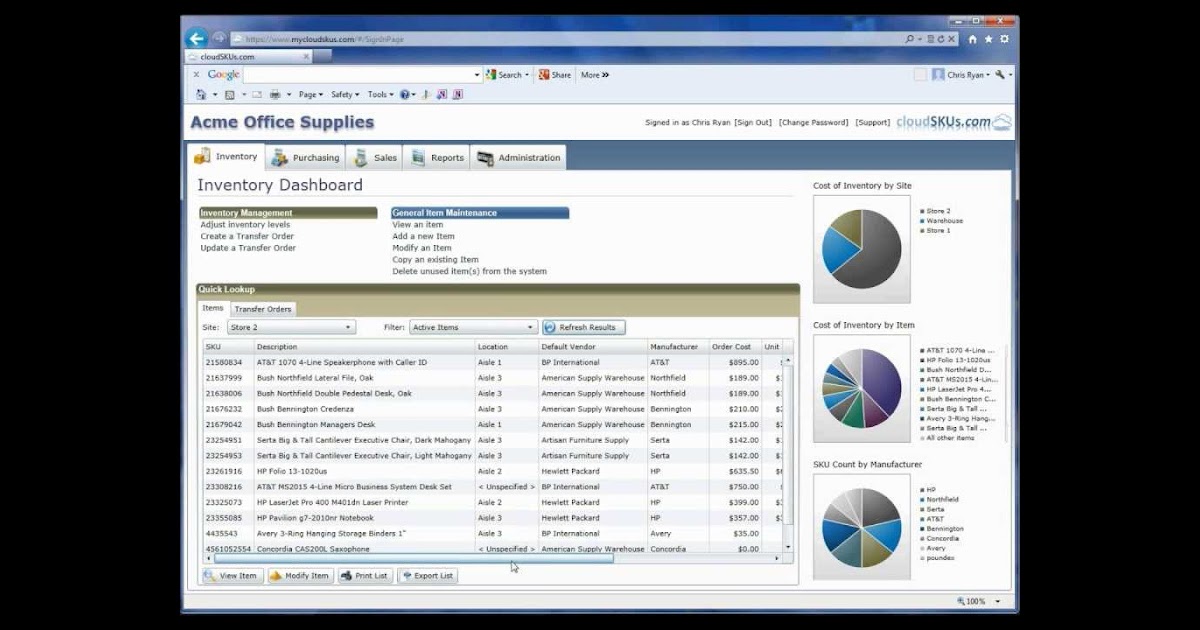Click Adjust inventory levels link

click(245, 225)
